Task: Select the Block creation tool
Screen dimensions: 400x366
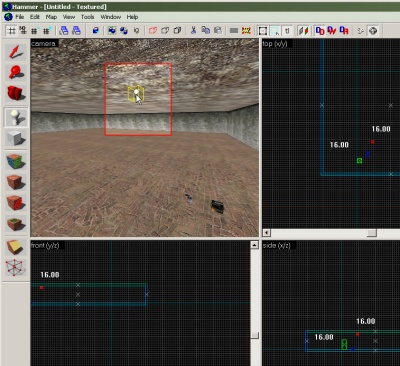Action: pyautogui.click(x=15, y=138)
